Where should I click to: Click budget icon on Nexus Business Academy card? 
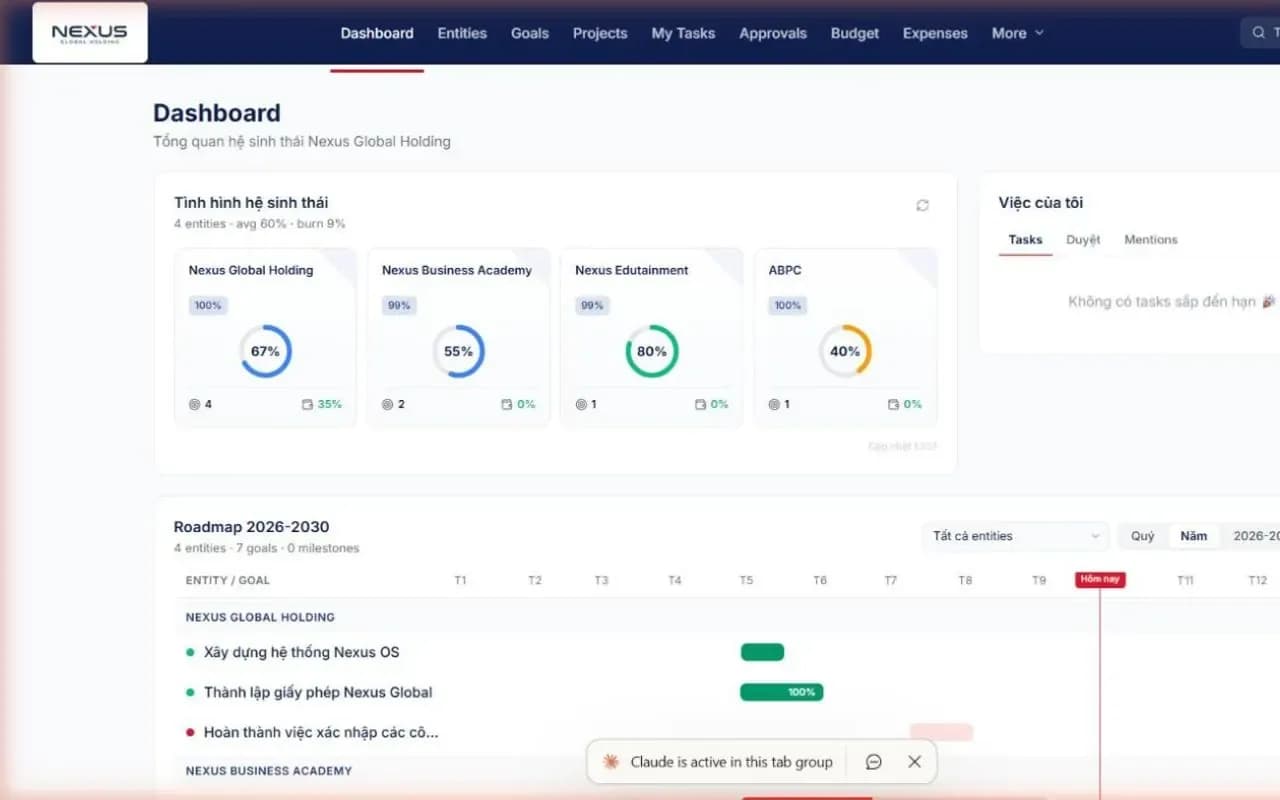click(507, 404)
